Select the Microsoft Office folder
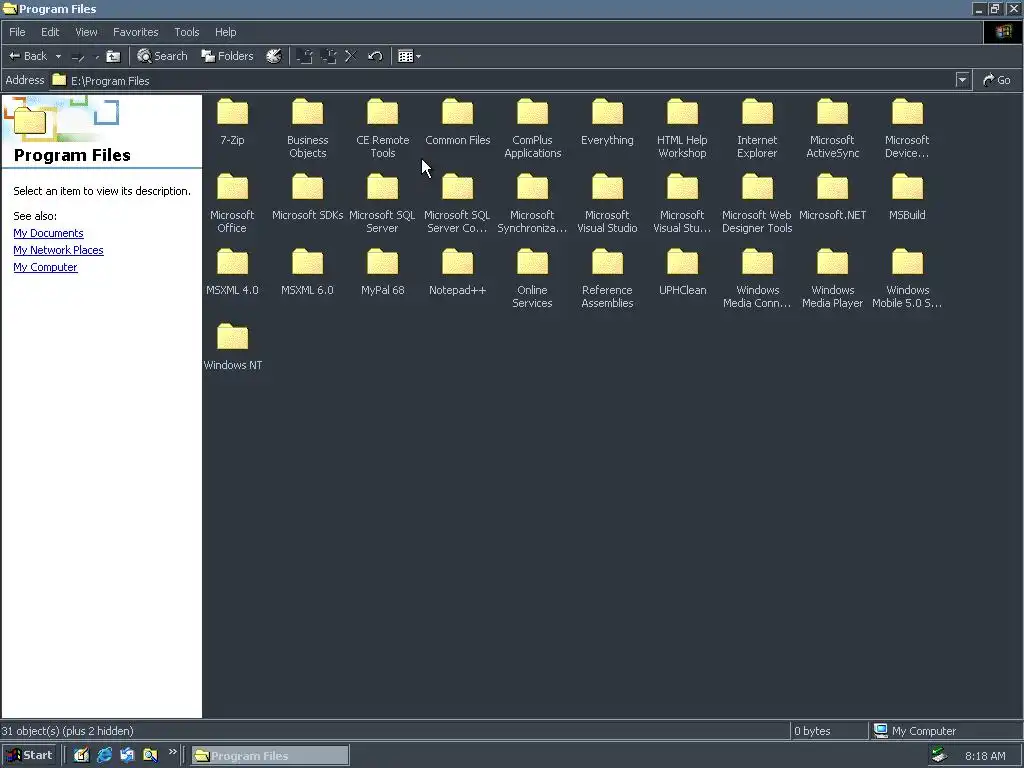 tap(232, 204)
